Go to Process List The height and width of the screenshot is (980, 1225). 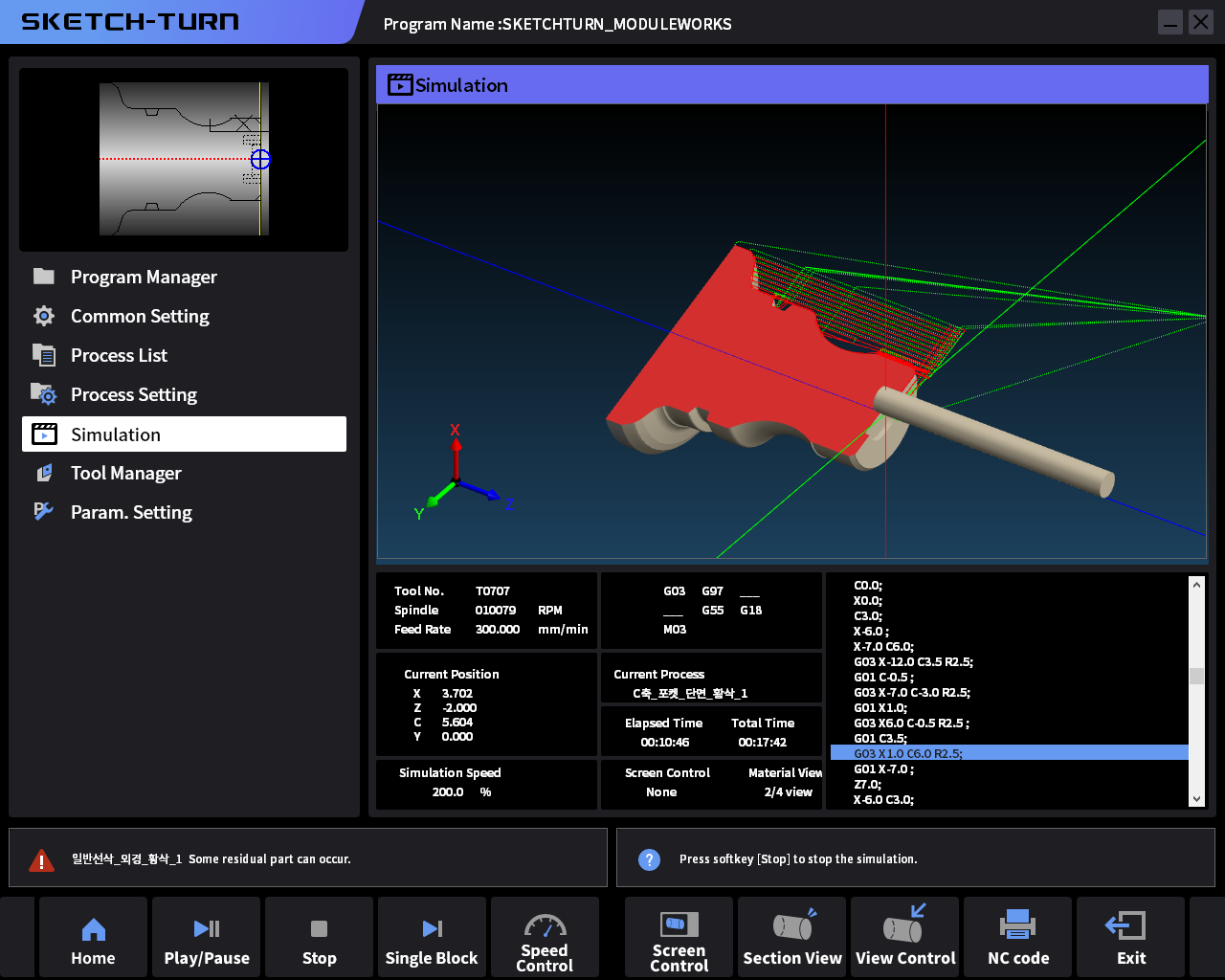coord(119,355)
